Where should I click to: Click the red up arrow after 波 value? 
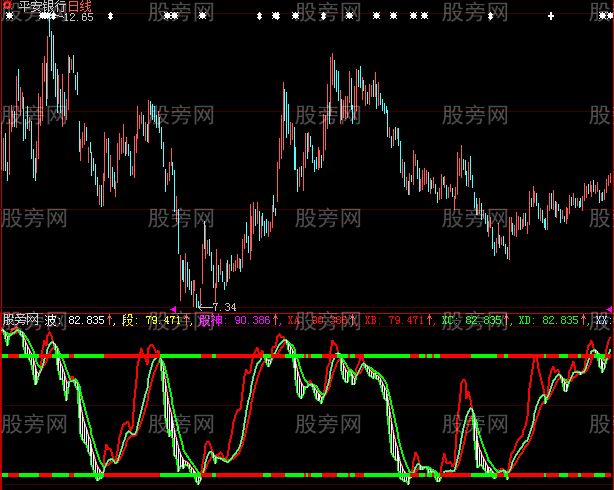[111, 321]
